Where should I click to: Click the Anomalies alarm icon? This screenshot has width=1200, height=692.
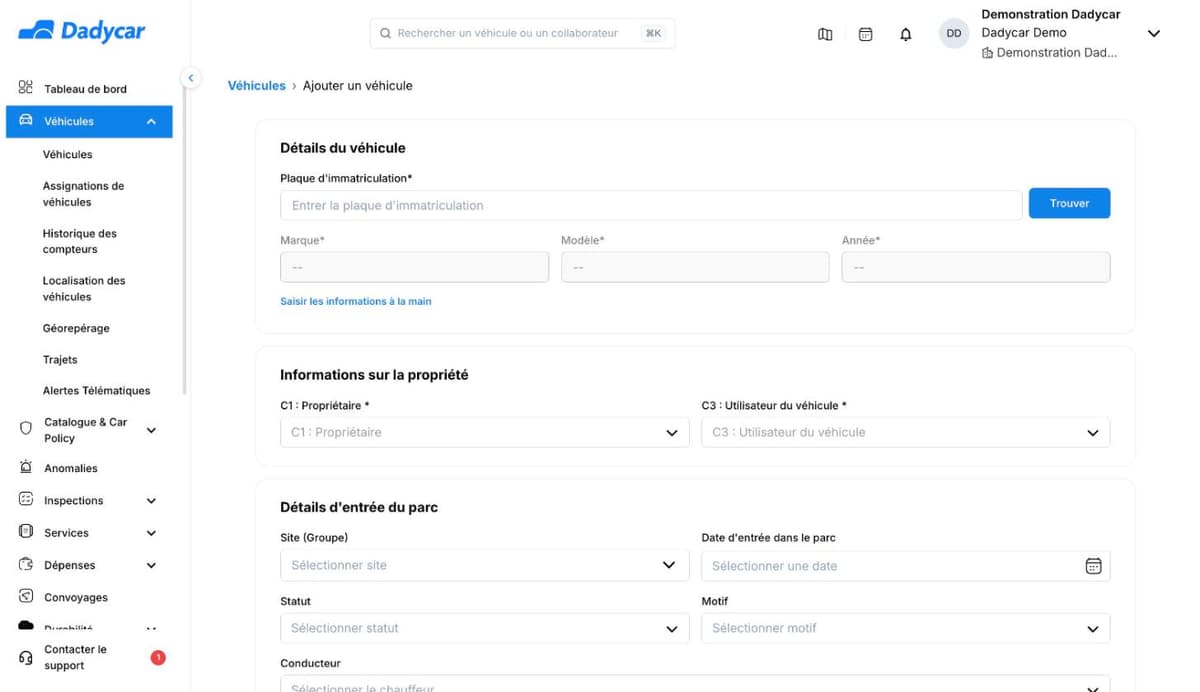click(26, 467)
